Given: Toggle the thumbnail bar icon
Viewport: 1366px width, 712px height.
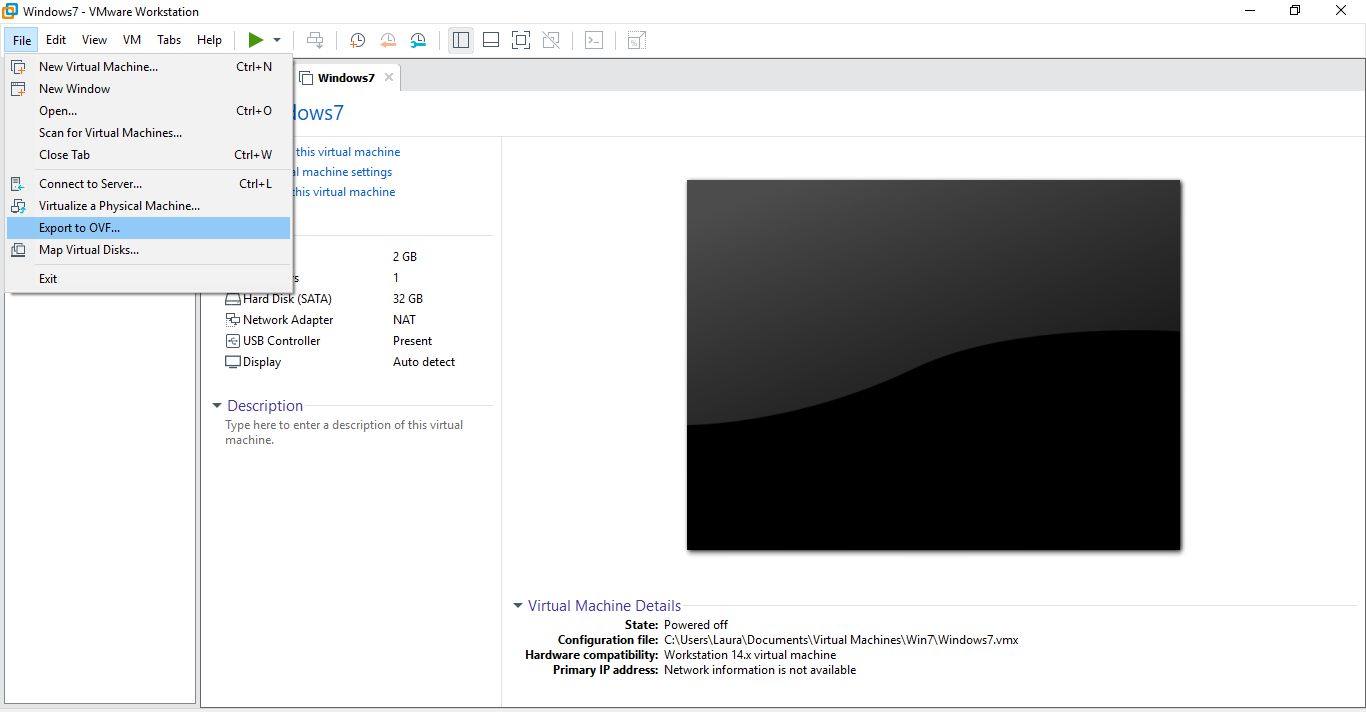Looking at the screenshot, I should click(x=491, y=40).
